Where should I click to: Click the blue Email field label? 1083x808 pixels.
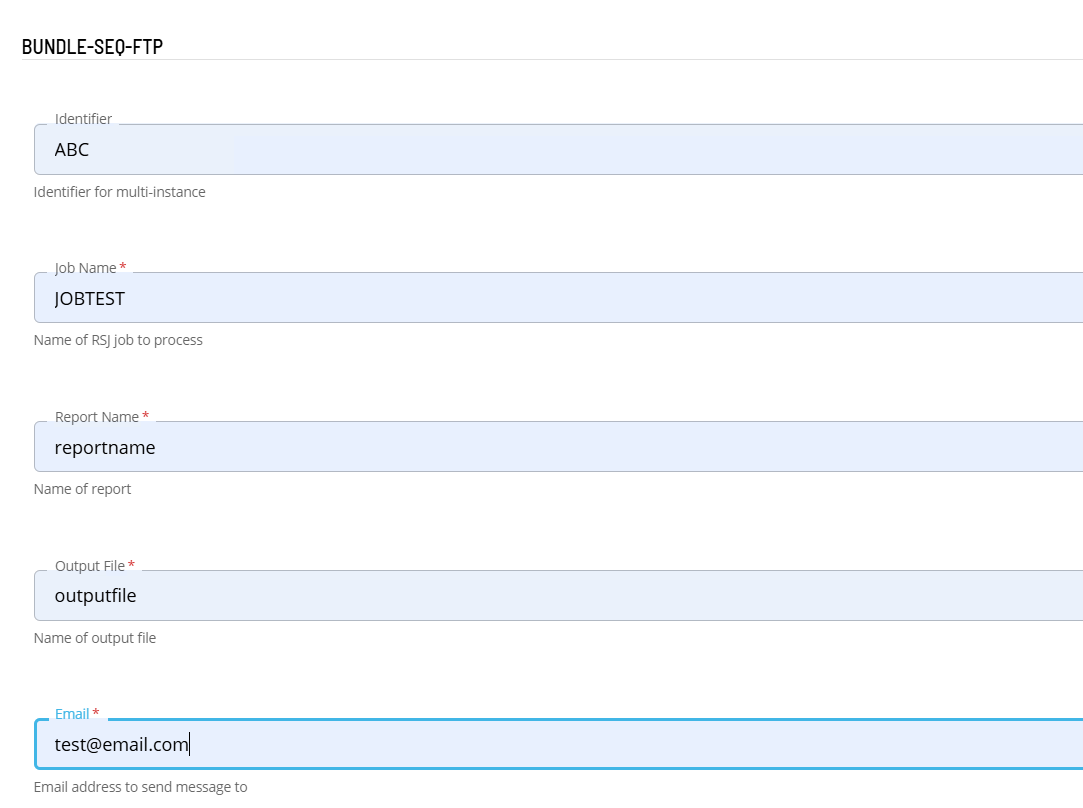(72, 714)
